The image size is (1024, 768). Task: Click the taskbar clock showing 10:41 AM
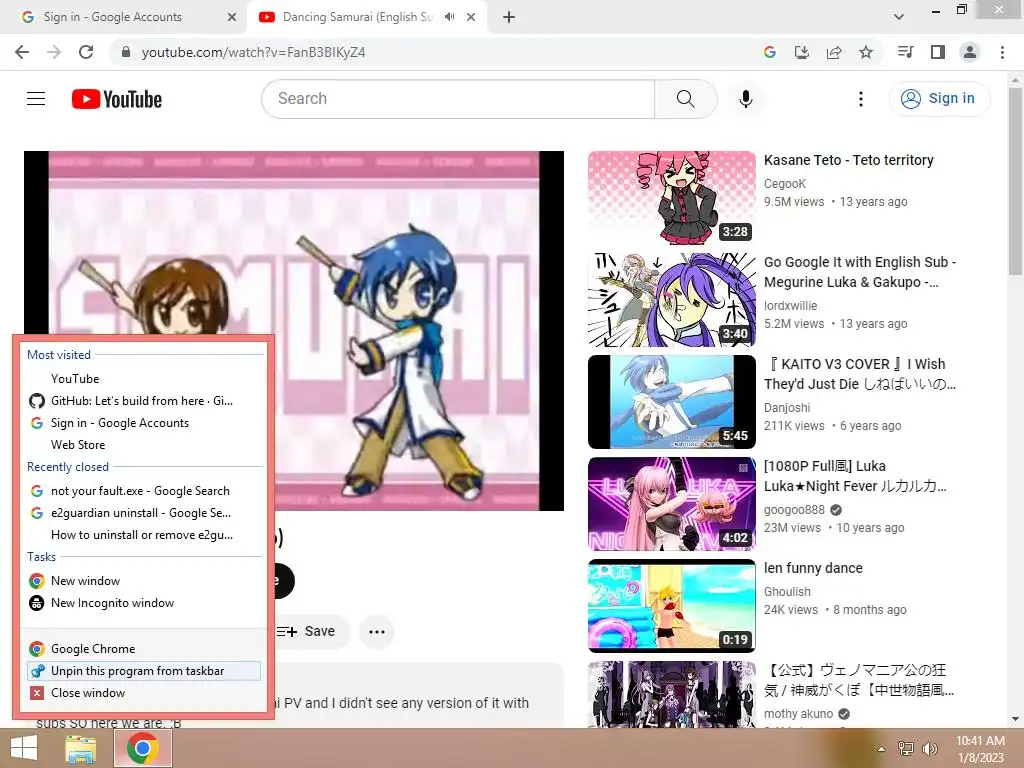pyautogui.click(x=980, y=749)
